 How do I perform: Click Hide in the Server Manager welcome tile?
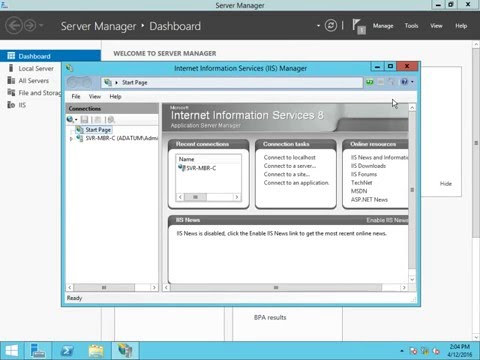click(x=446, y=184)
